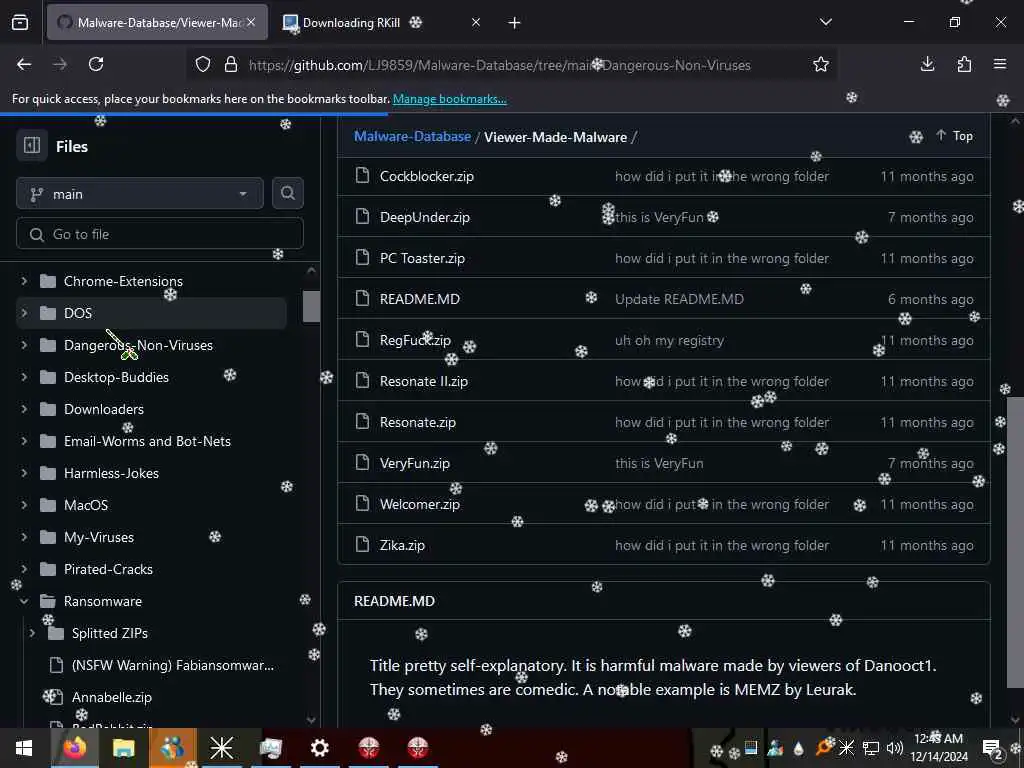This screenshot has width=1024, height=768.
Task: Go back to the previous page
Action: tap(24, 64)
